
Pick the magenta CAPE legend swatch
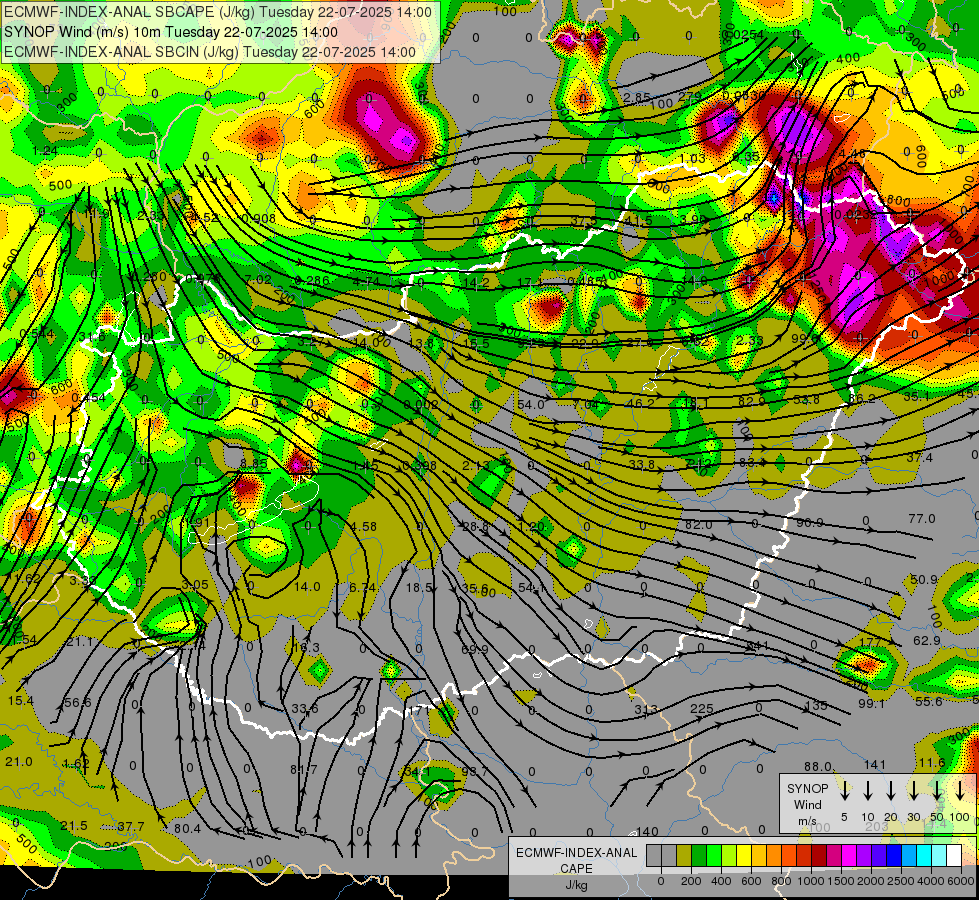(x=849, y=856)
